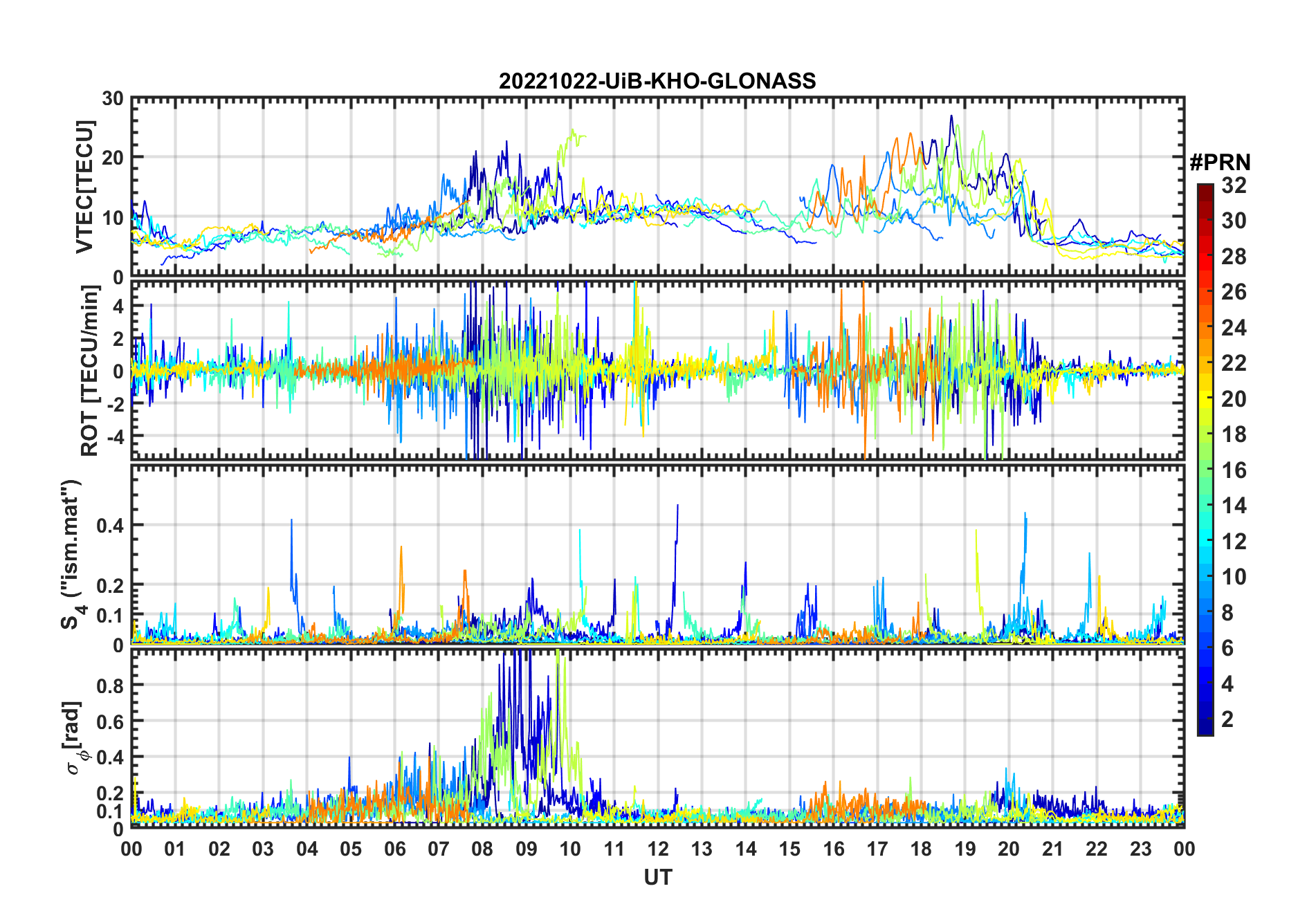1316x920 pixels.
Task: Select colorbar tick label 32
Action: coord(1234,185)
